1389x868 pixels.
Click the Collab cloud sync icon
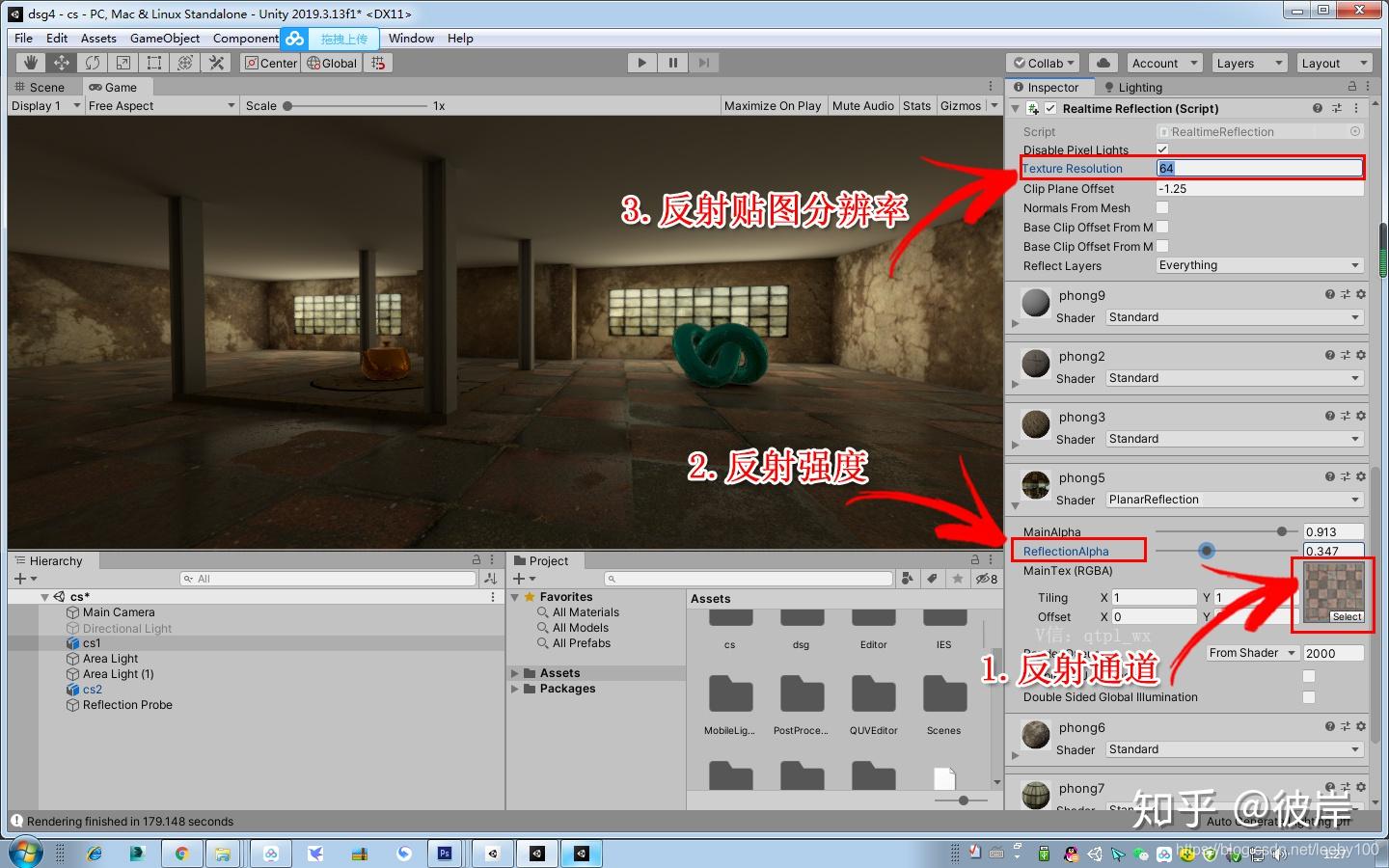1103,62
